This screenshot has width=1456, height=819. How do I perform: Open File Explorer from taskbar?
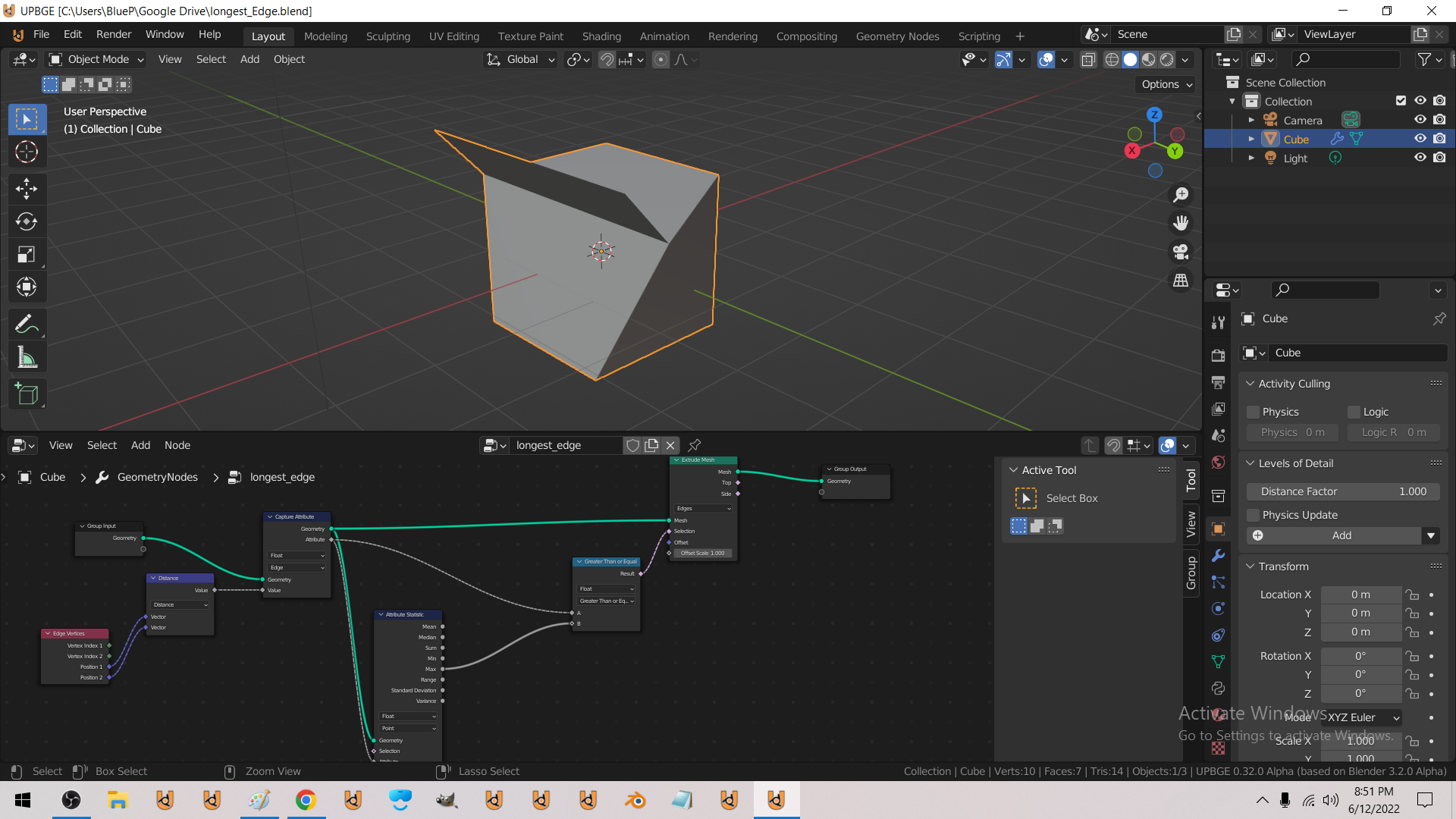pyautogui.click(x=118, y=800)
